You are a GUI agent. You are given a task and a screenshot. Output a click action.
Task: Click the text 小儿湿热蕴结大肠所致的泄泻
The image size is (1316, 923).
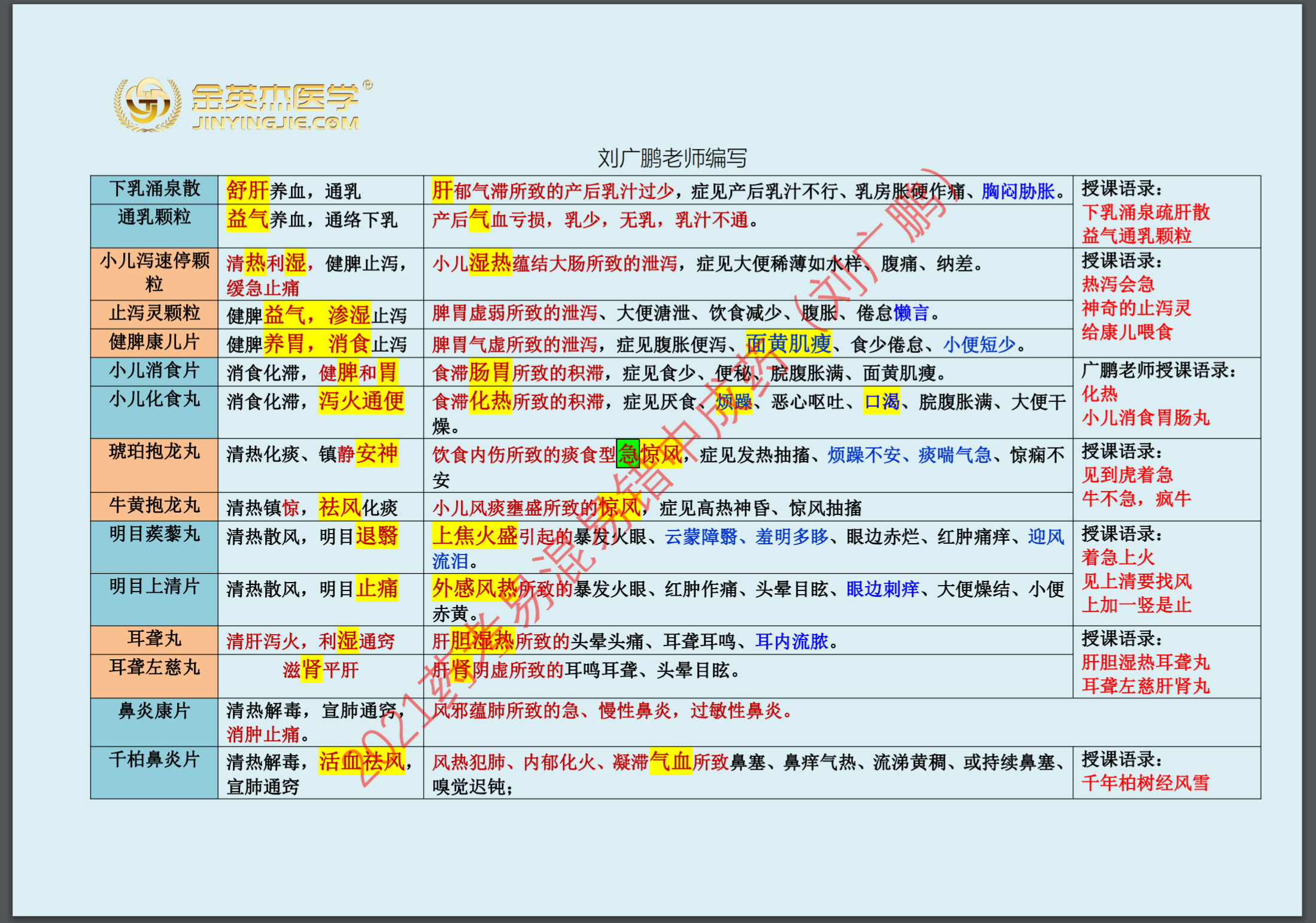point(555,263)
